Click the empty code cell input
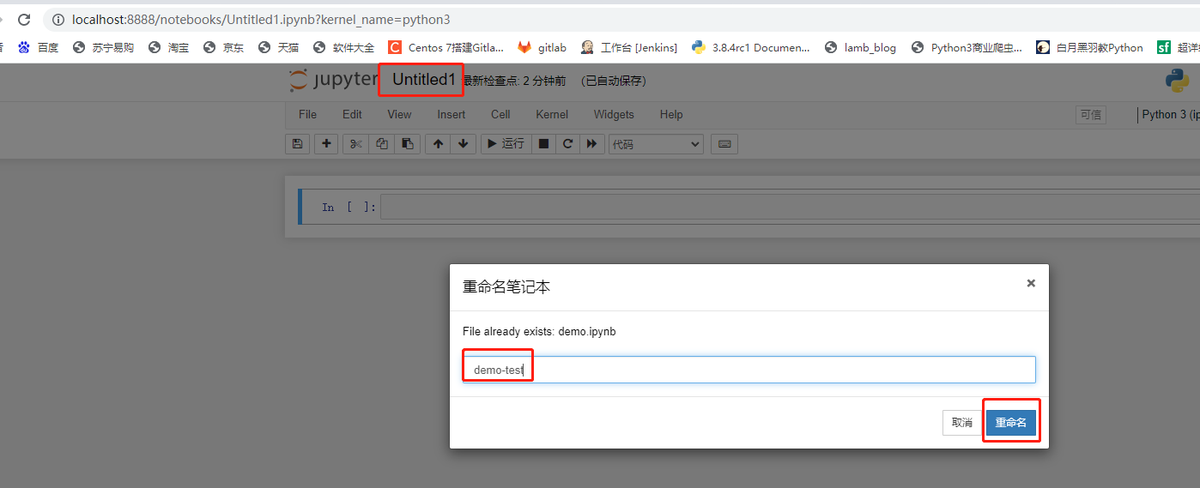Screen dimensions: 1200x488 pos(790,207)
